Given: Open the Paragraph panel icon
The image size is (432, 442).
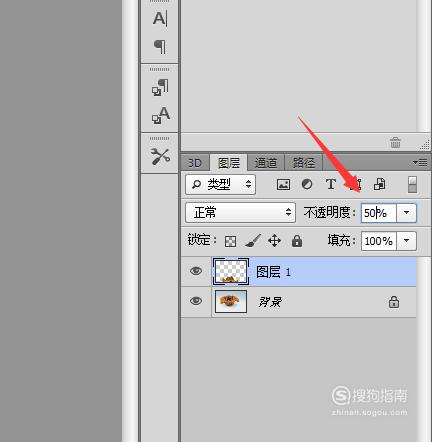Looking at the screenshot, I should coord(160,46).
